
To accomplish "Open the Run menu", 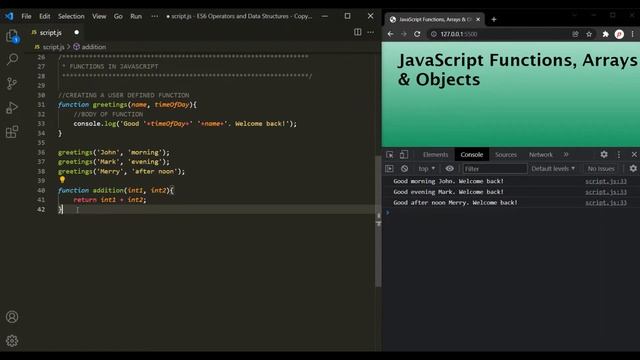I will [136, 16].
